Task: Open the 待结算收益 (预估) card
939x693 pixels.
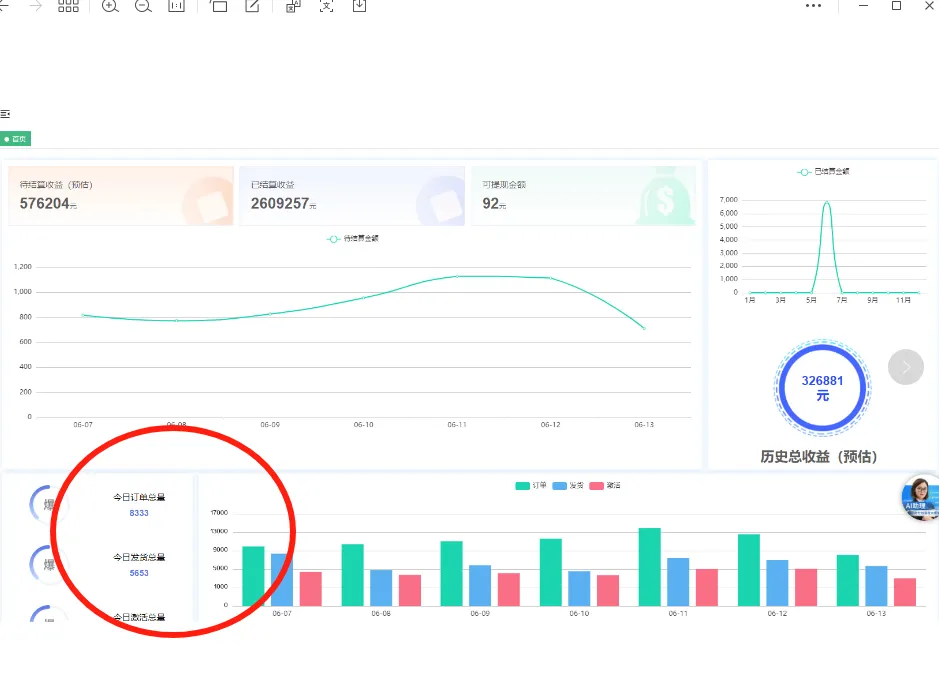Action: point(119,195)
